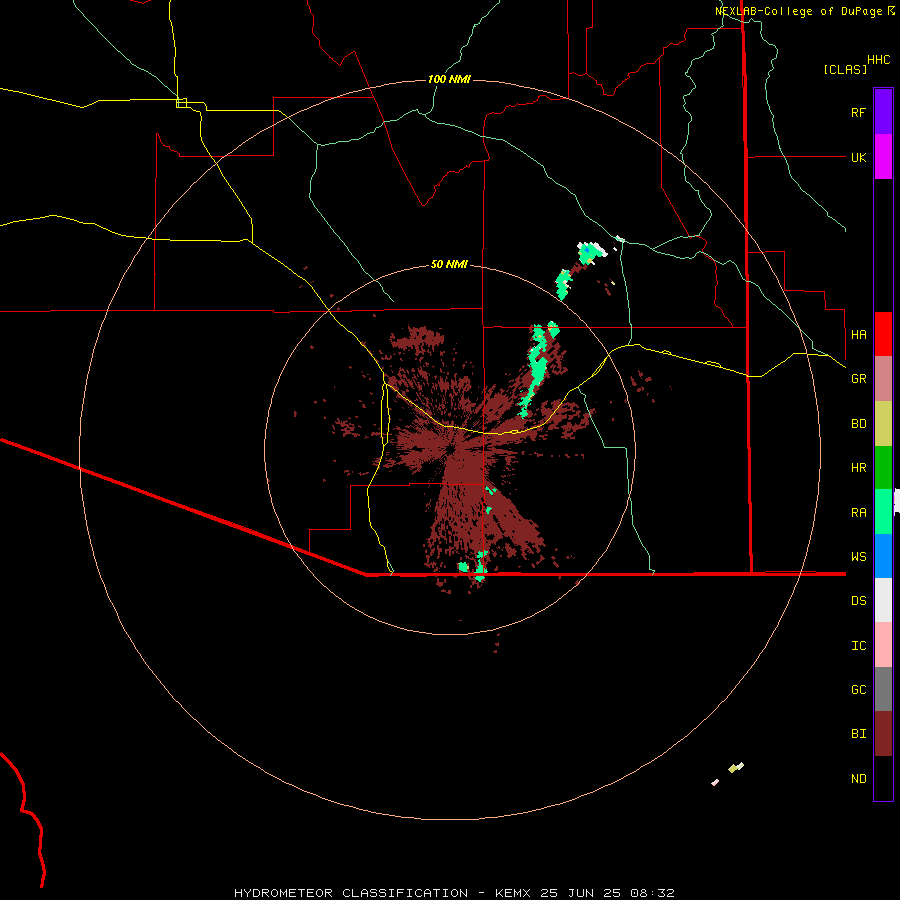Click the ND legend label
900x900 pixels.
click(x=858, y=778)
